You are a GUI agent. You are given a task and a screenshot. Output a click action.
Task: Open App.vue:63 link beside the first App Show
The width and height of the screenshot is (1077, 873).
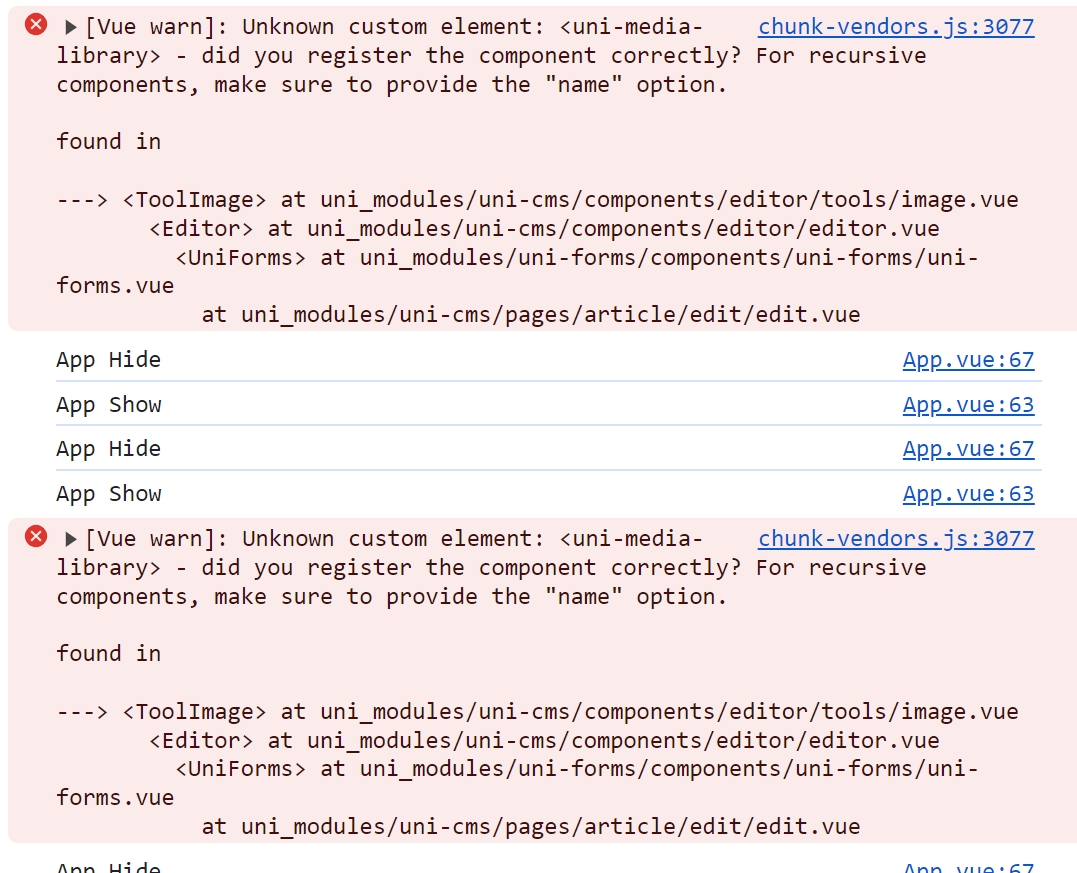pyautogui.click(x=968, y=405)
